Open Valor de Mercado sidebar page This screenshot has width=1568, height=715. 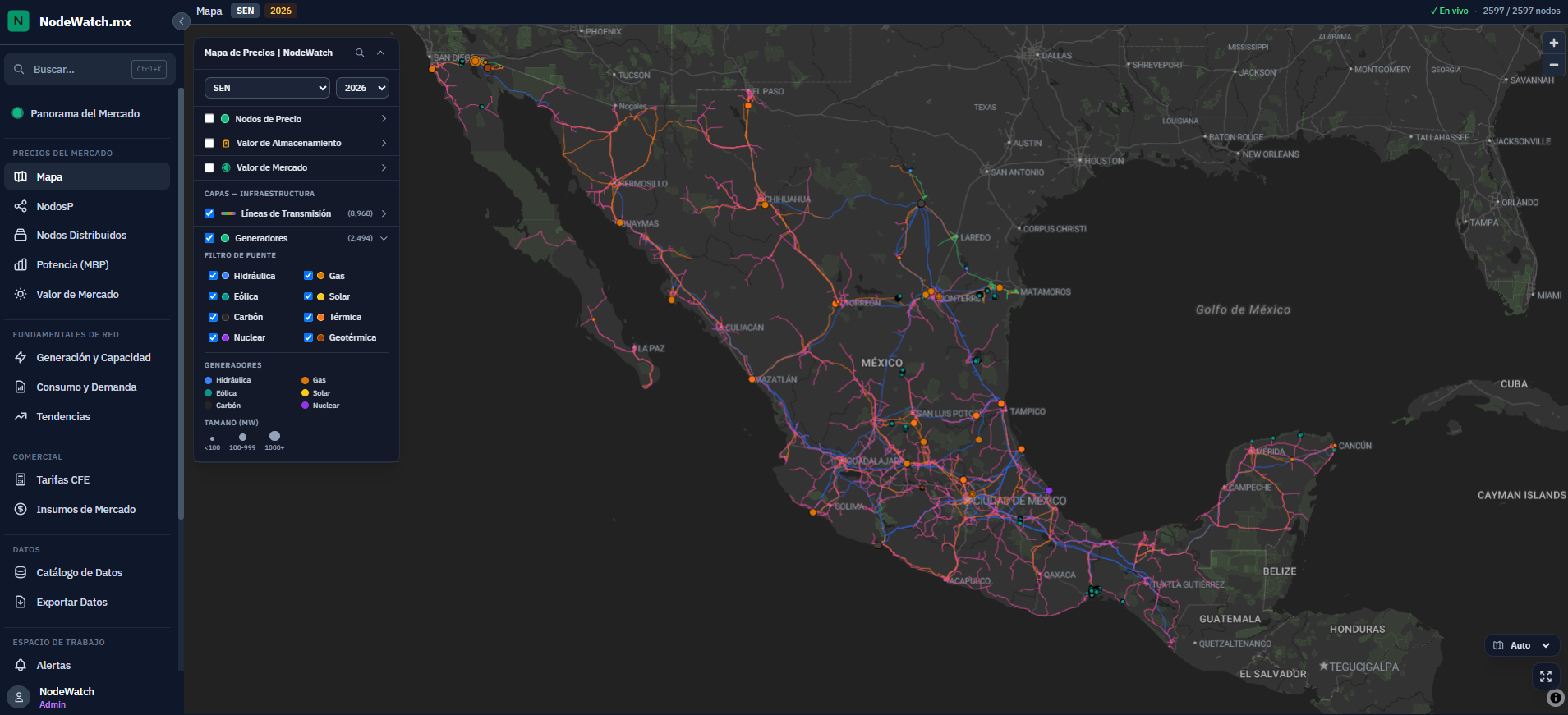pyautogui.click(x=87, y=294)
